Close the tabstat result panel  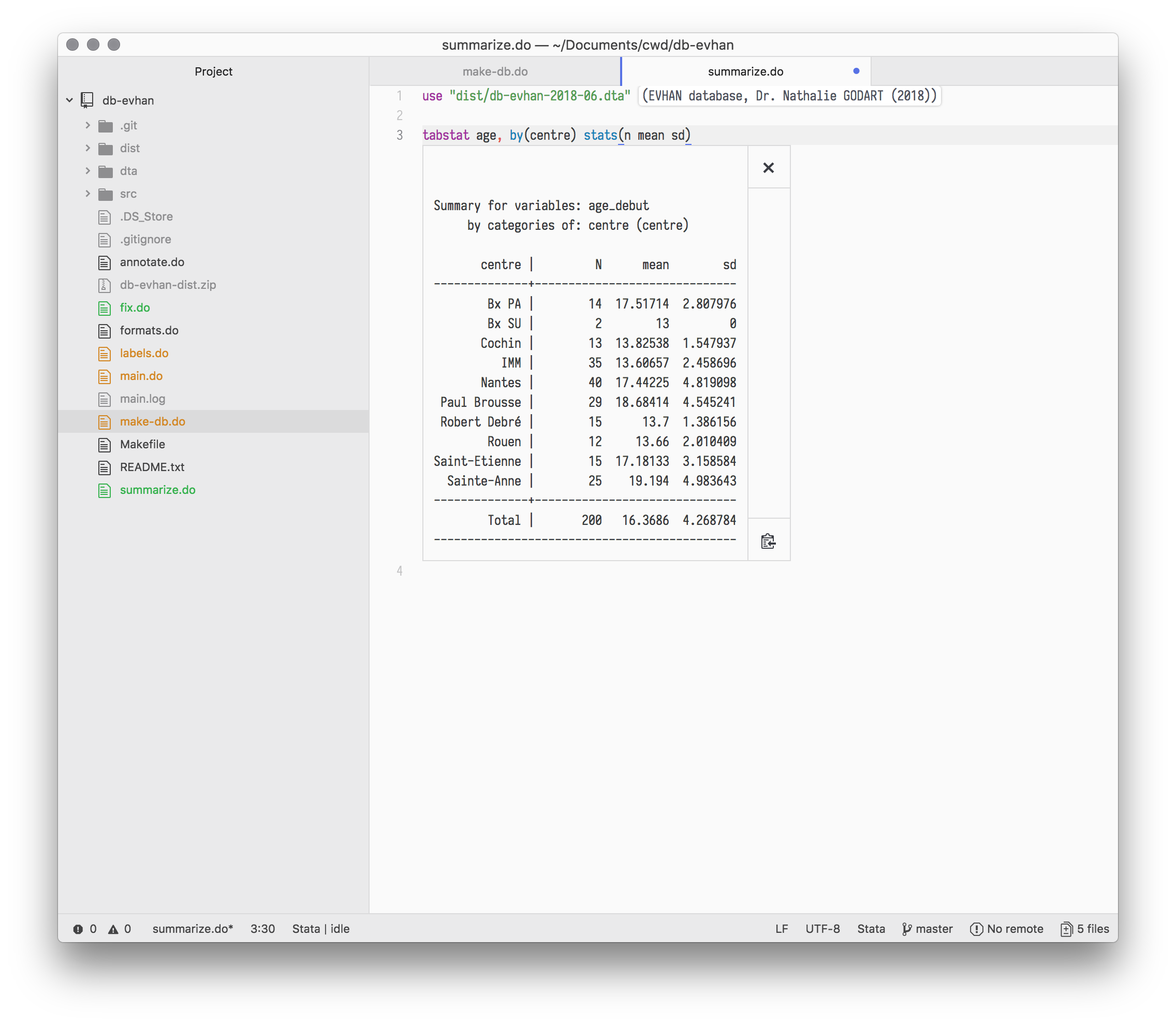[768, 168]
